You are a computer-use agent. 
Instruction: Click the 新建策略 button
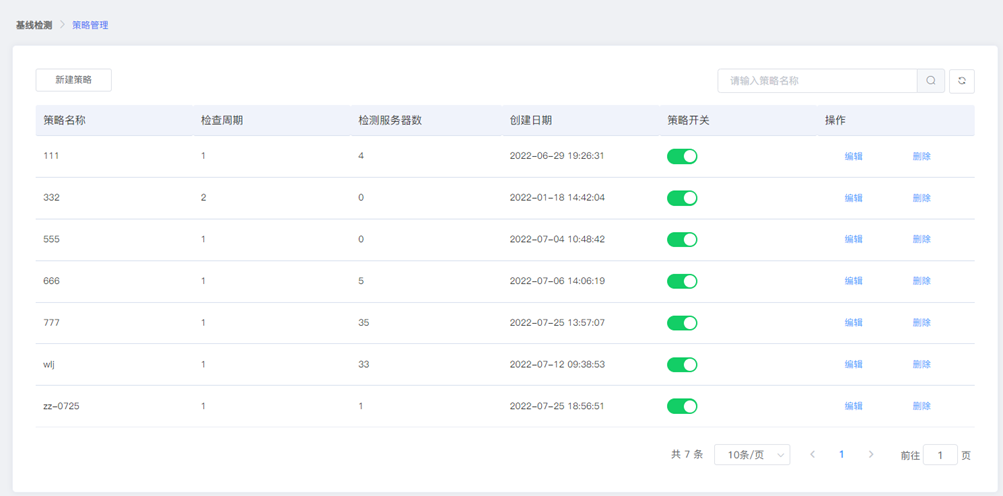74,80
